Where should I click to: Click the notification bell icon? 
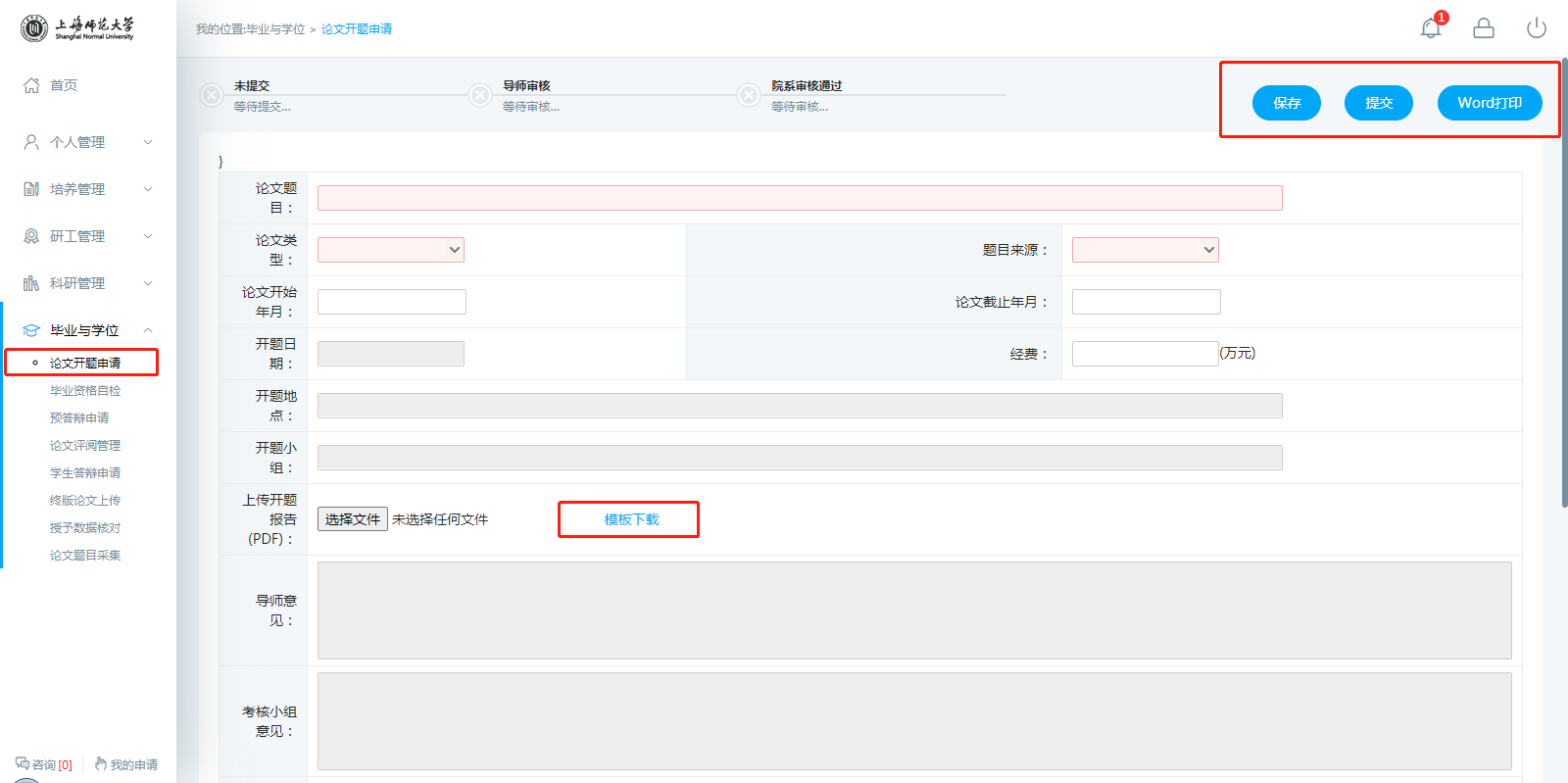(x=1430, y=28)
